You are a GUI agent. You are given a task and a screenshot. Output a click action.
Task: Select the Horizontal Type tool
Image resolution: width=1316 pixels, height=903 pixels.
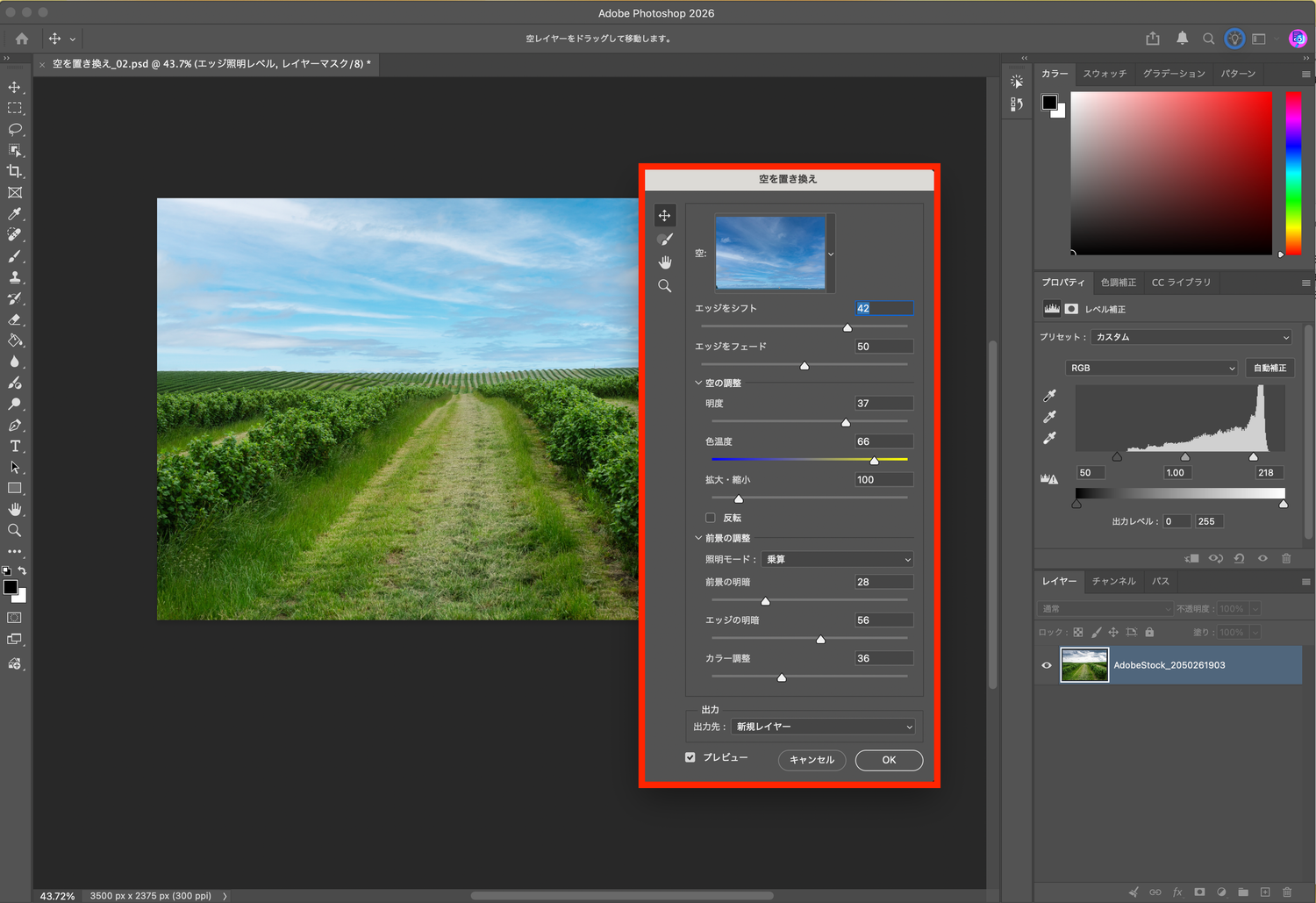coord(15,447)
